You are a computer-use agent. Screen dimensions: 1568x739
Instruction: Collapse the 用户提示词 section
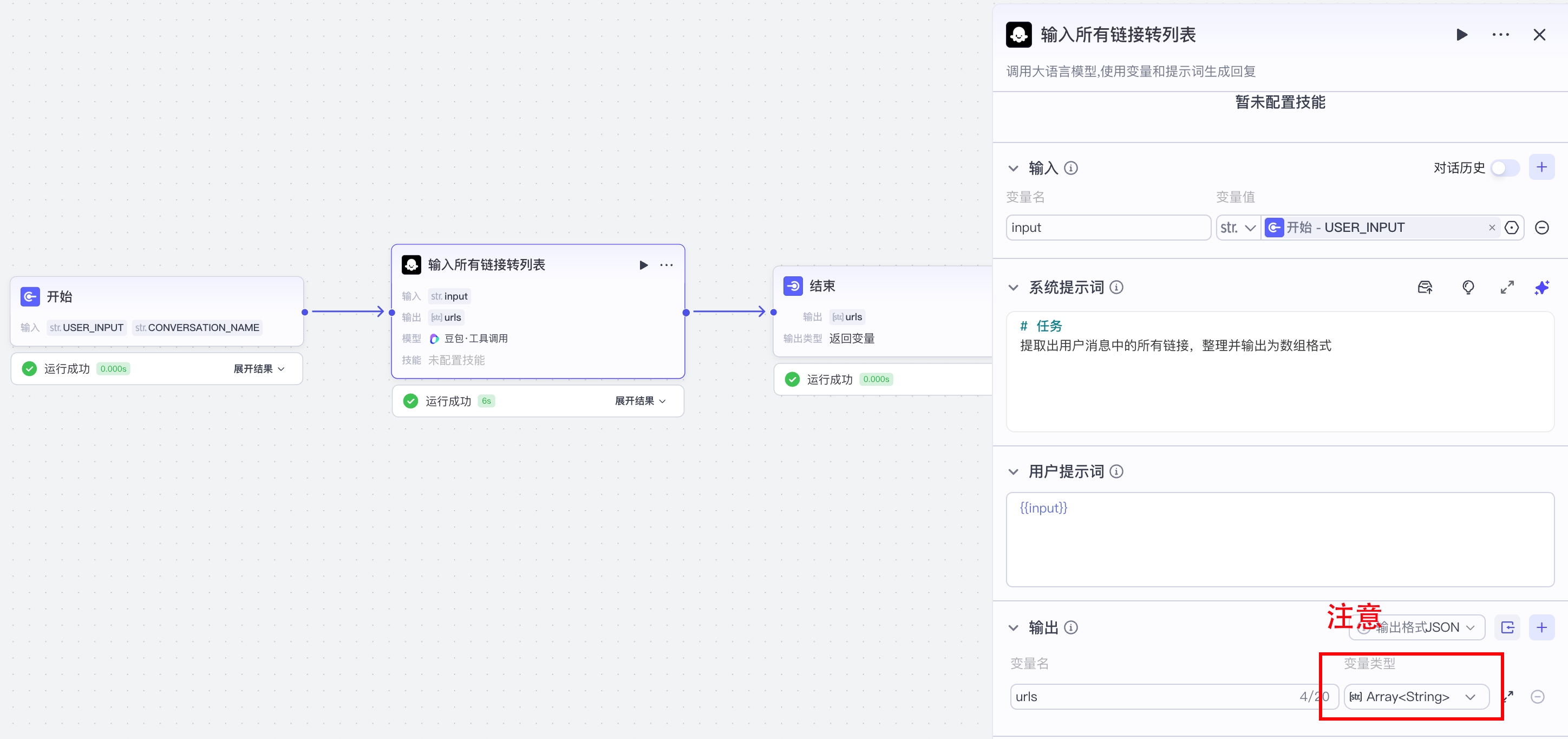1014,471
